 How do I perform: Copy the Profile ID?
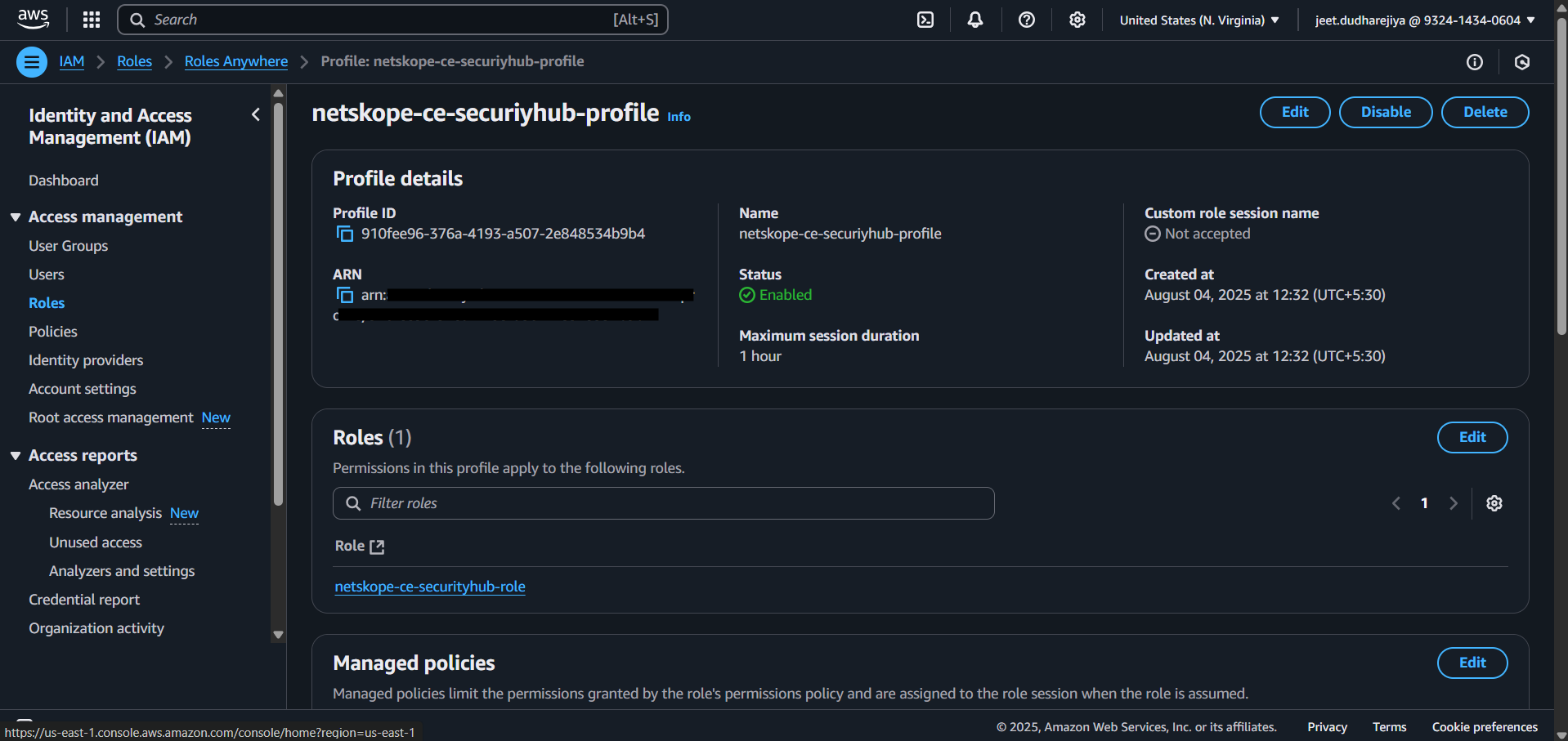click(x=345, y=234)
